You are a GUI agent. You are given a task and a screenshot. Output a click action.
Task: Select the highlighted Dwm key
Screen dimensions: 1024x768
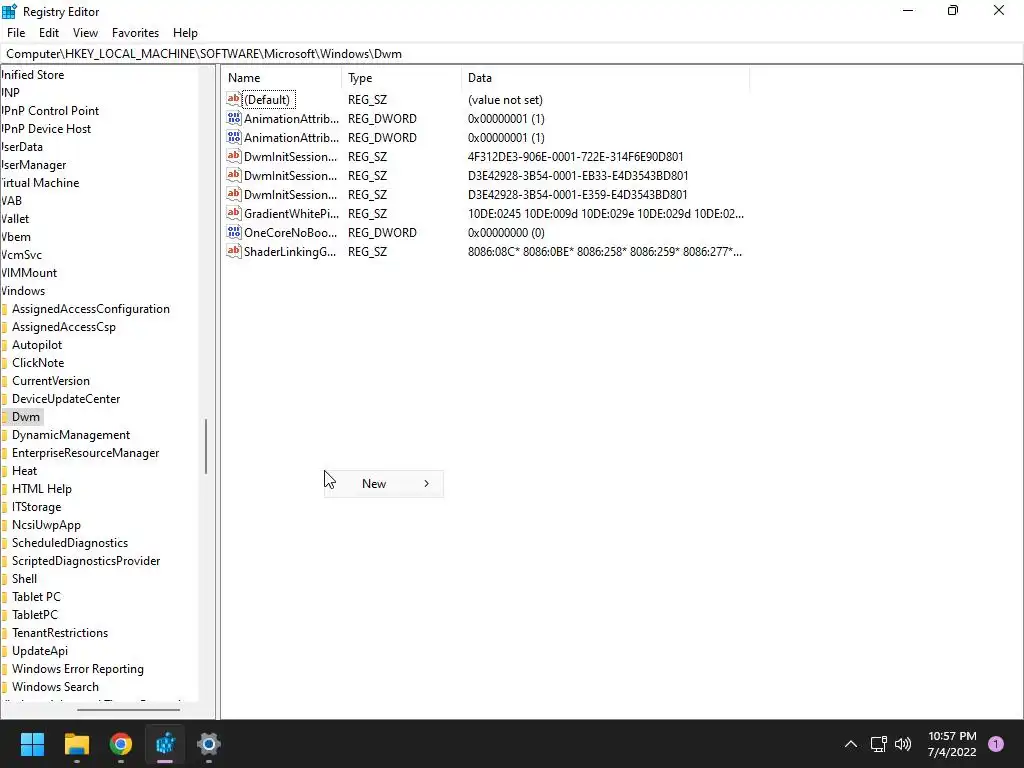[25, 417]
